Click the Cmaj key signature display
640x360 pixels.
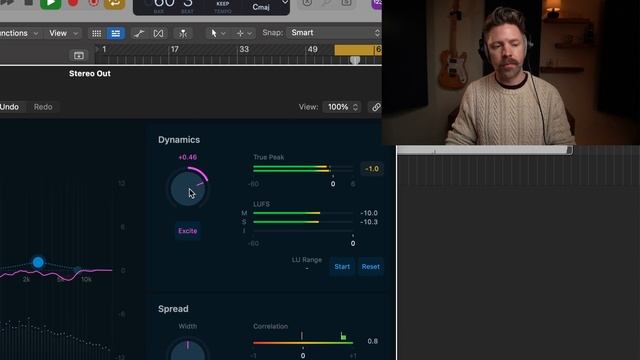pyautogui.click(x=261, y=7)
